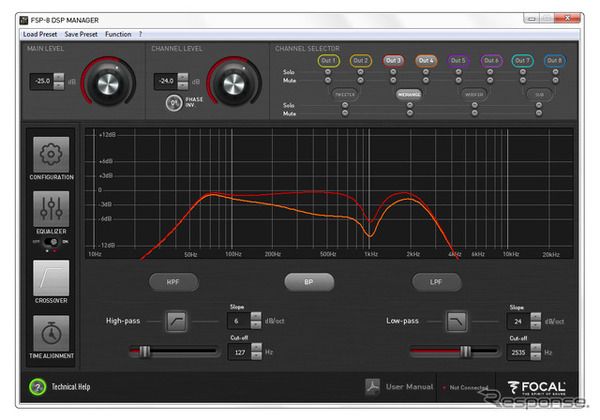Image resolution: width=600 pixels, height=420 pixels.
Task: Open the Load Preset menu
Action: tap(40, 34)
